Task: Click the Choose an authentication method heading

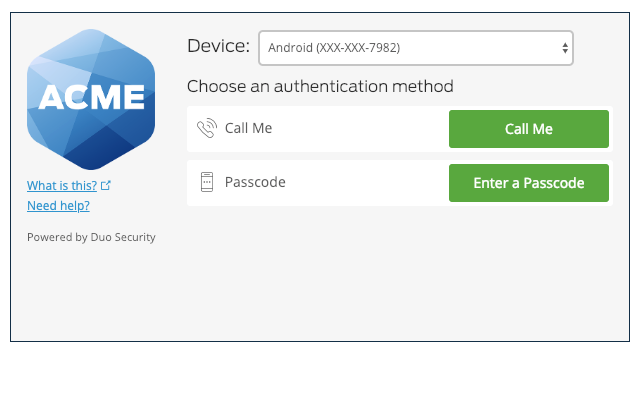Action: pyautogui.click(x=320, y=87)
